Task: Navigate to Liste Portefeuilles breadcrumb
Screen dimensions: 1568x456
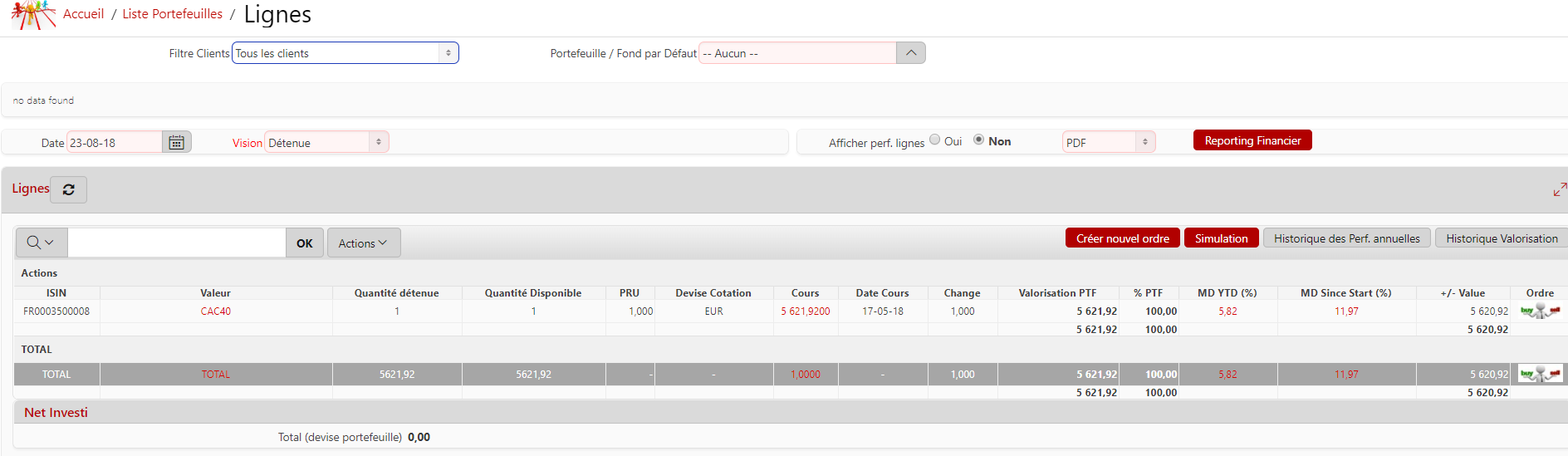Action: coord(172,14)
